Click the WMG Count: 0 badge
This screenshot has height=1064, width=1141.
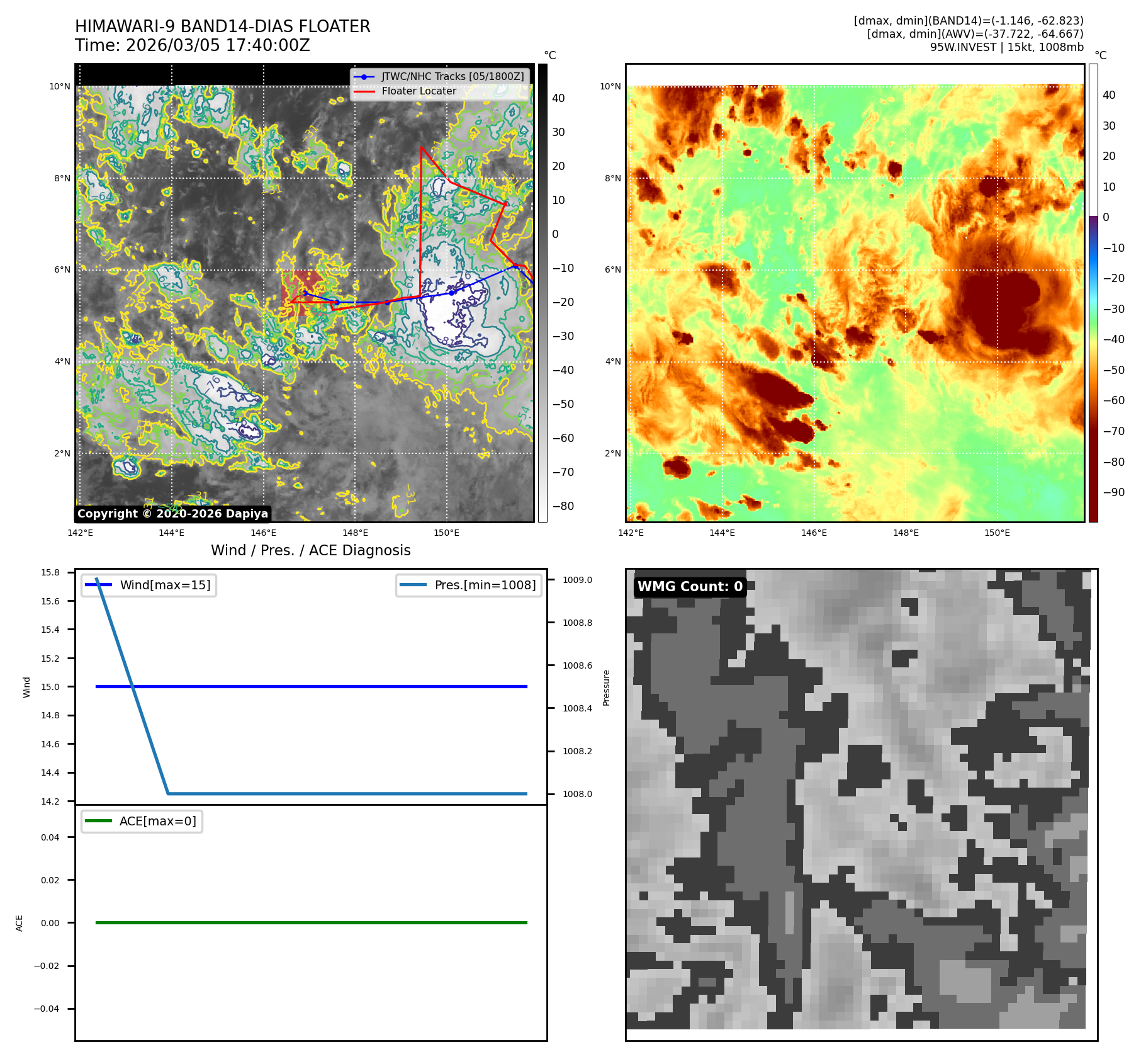(x=690, y=587)
